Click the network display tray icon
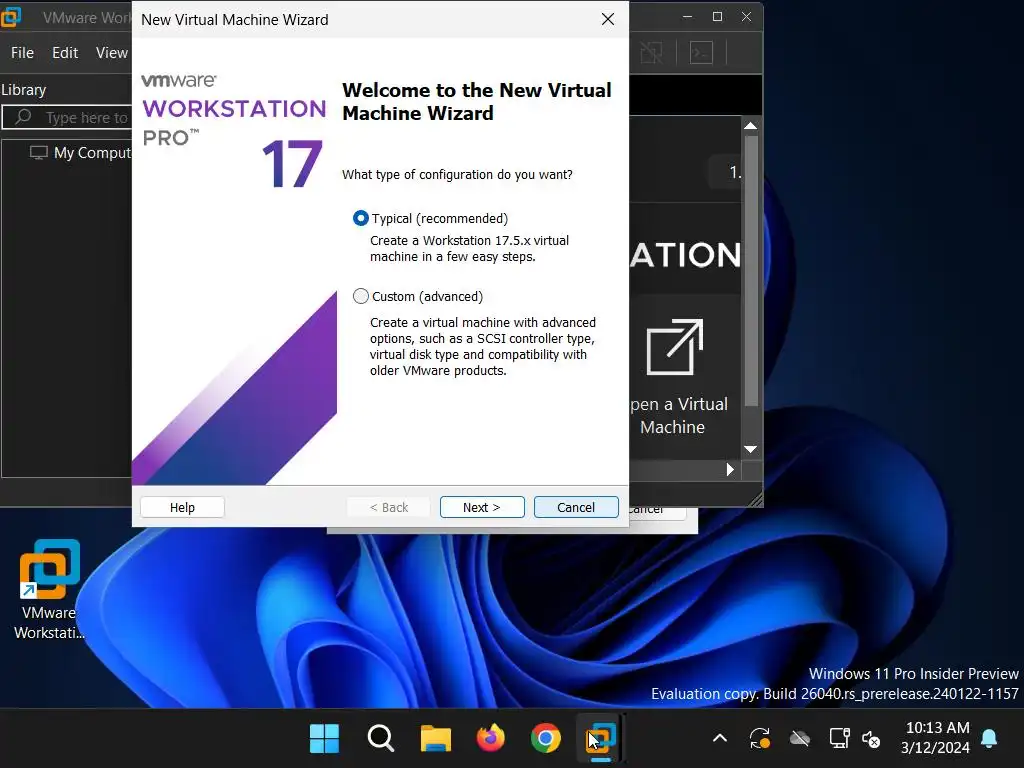The width and height of the screenshot is (1024, 768). point(839,739)
